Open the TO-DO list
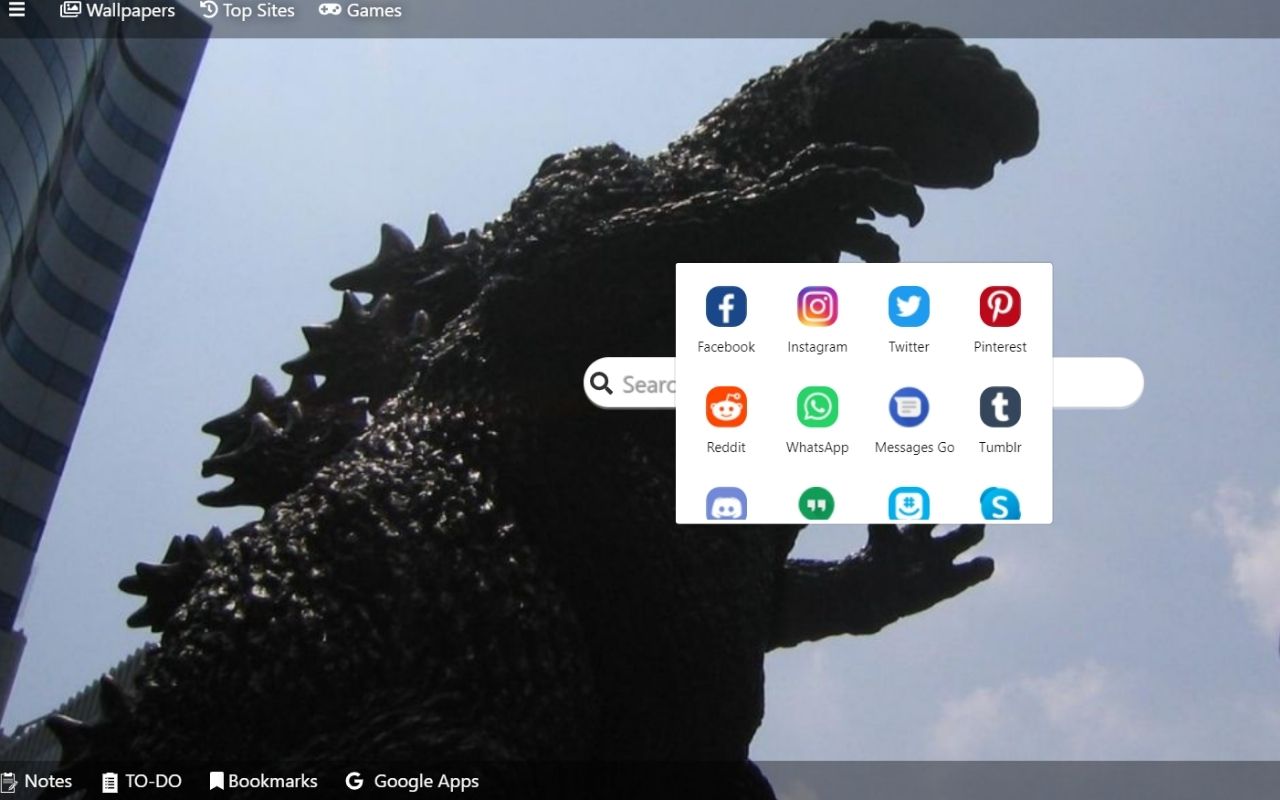The height and width of the screenshot is (800, 1280). 142,781
